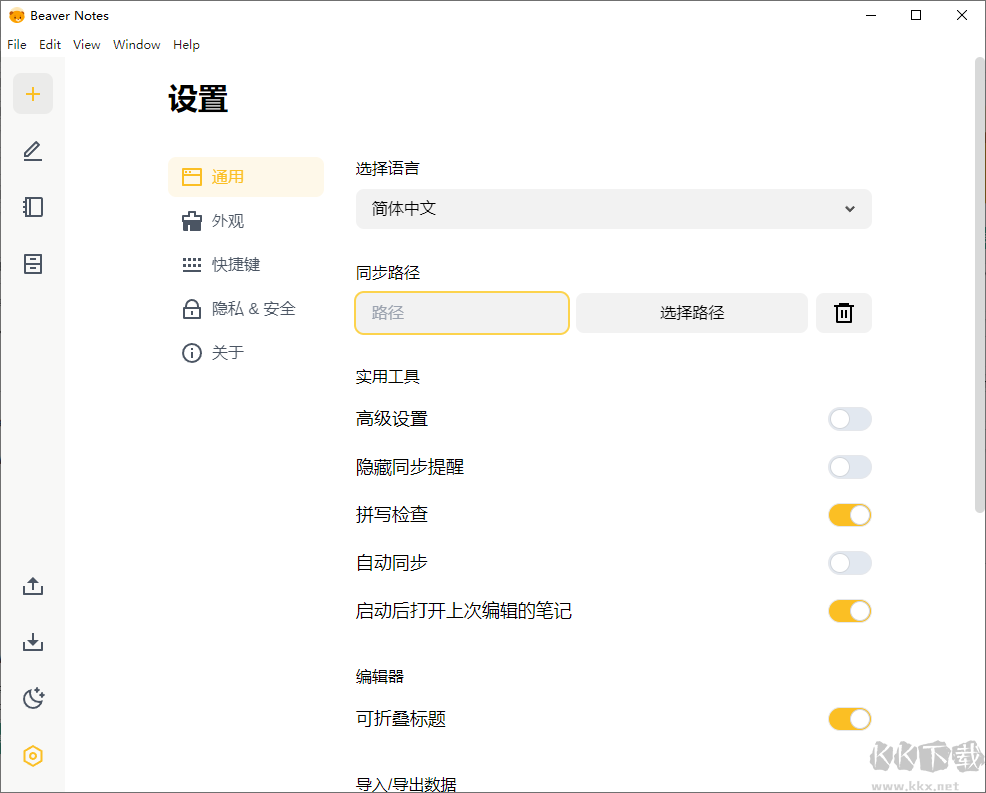Open the notebook icon in the sidebar
Viewport: 986px width, 793px height.
click(33, 207)
